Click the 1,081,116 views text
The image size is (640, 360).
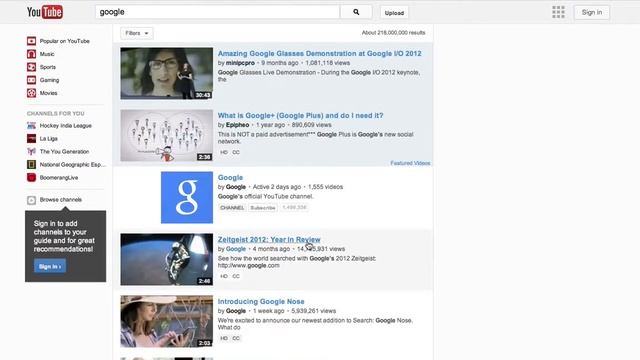tap(328, 63)
